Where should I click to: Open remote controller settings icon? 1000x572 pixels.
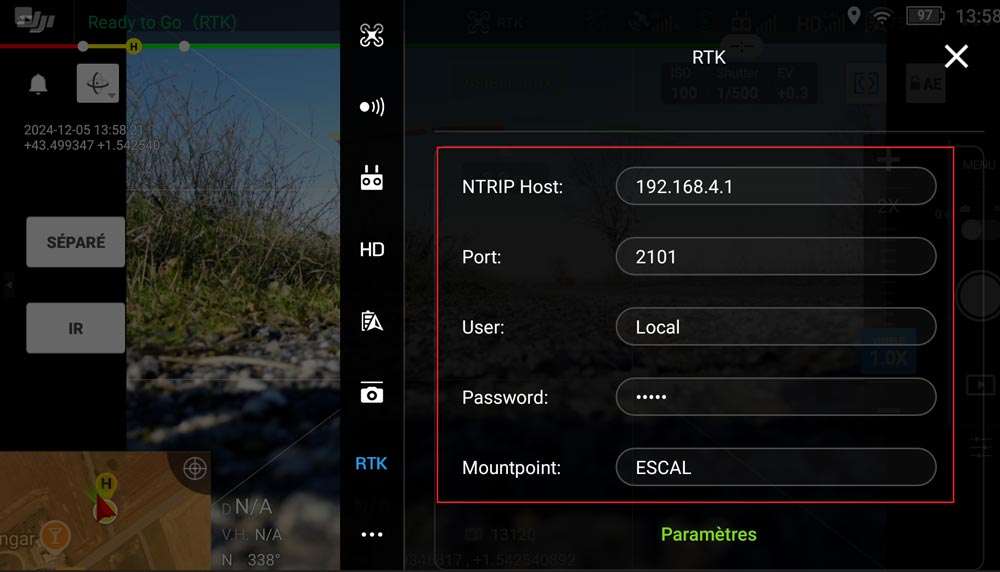[372, 179]
